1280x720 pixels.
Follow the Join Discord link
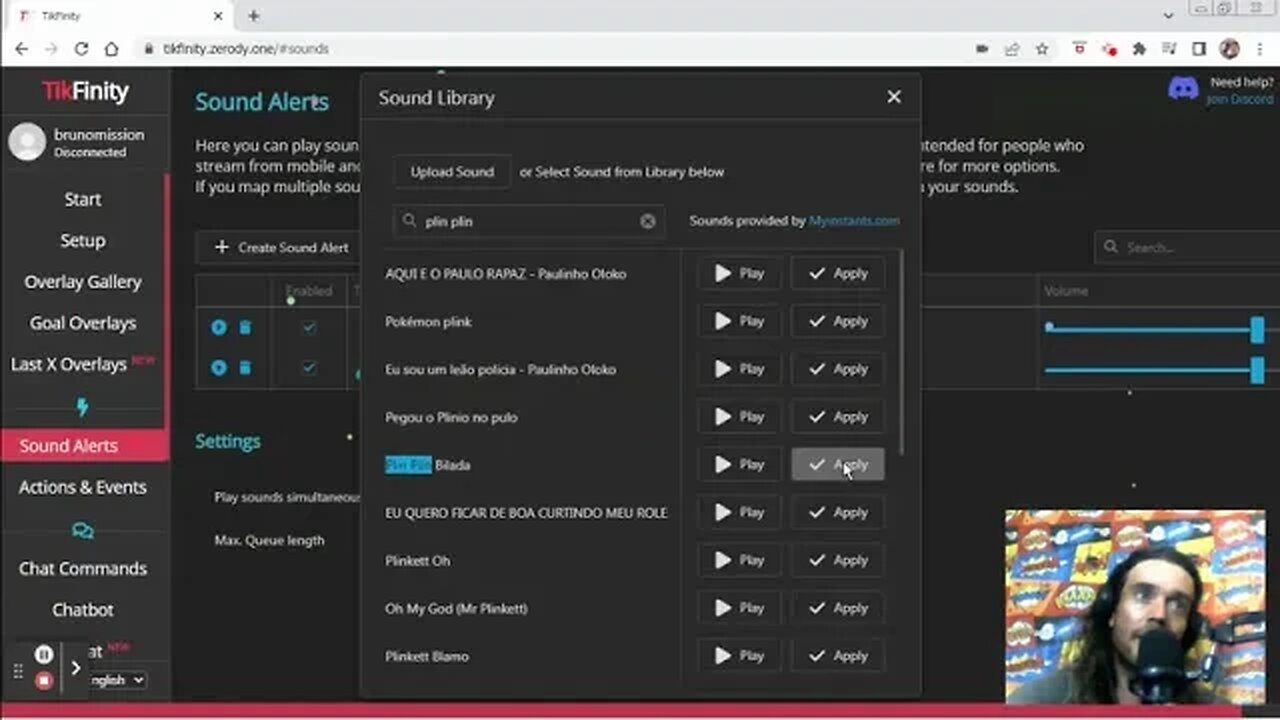pyautogui.click(x=1240, y=99)
